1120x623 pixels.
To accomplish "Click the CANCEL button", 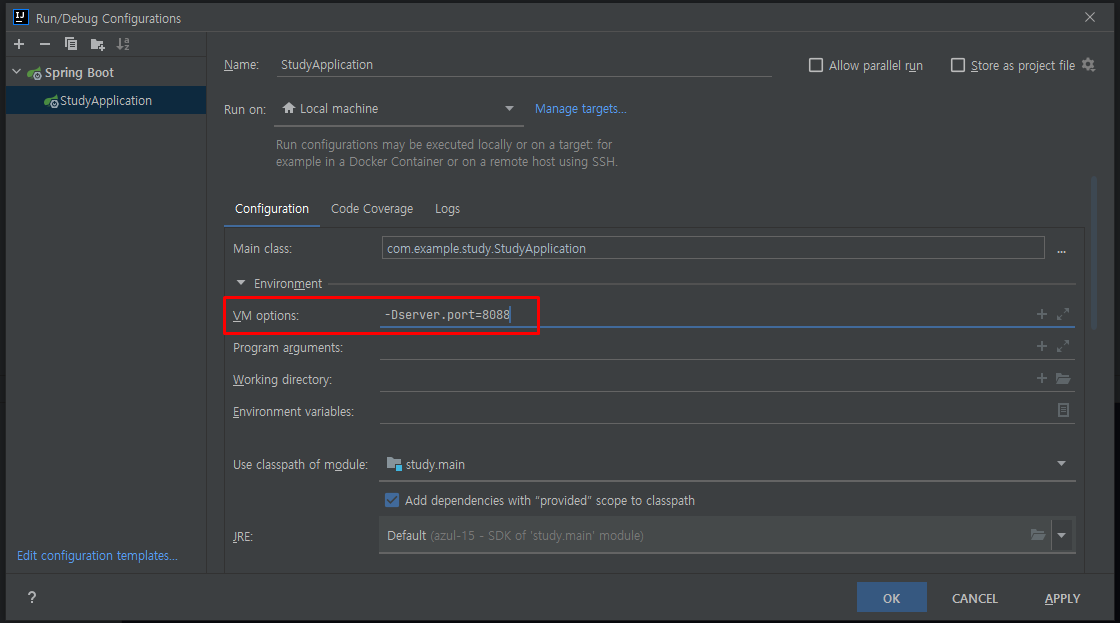I will (974, 598).
